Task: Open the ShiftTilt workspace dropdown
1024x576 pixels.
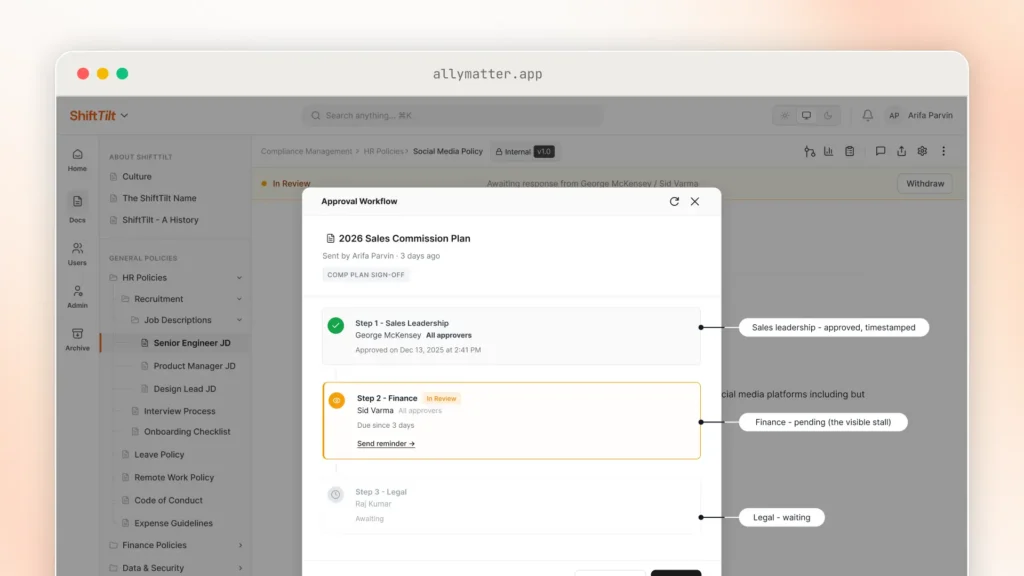Action: (x=99, y=116)
